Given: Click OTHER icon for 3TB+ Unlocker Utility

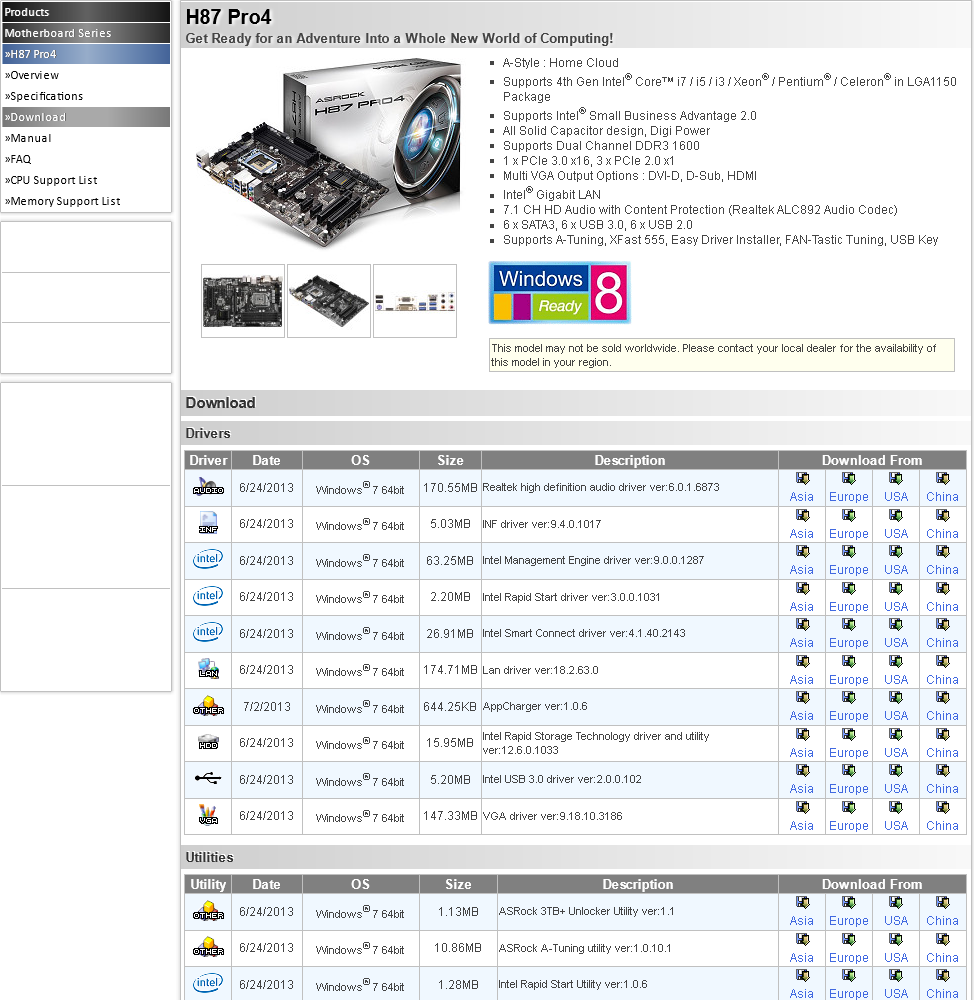Looking at the screenshot, I should tap(208, 911).
